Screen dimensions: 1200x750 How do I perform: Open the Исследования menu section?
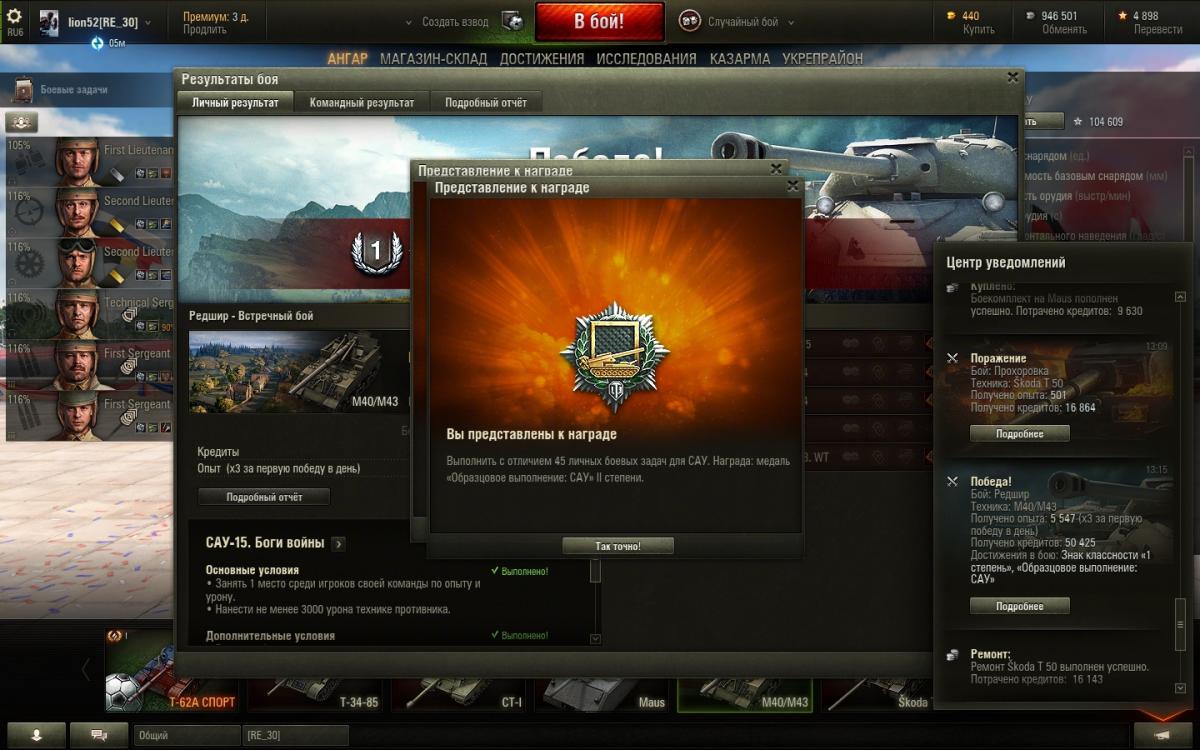click(x=646, y=59)
